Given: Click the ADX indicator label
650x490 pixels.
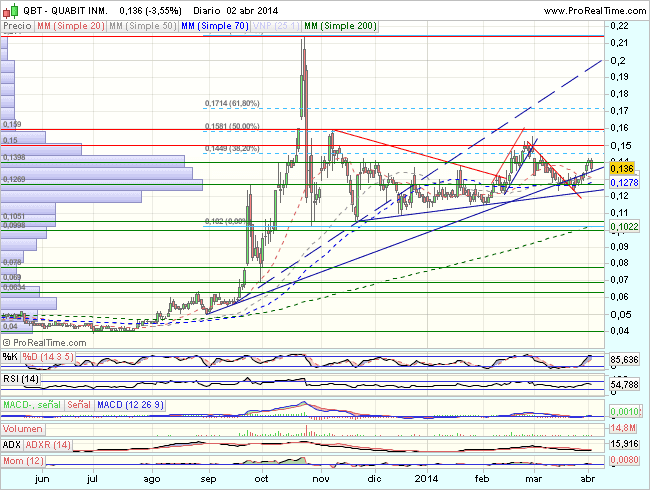Looking at the screenshot, I should point(12,445).
